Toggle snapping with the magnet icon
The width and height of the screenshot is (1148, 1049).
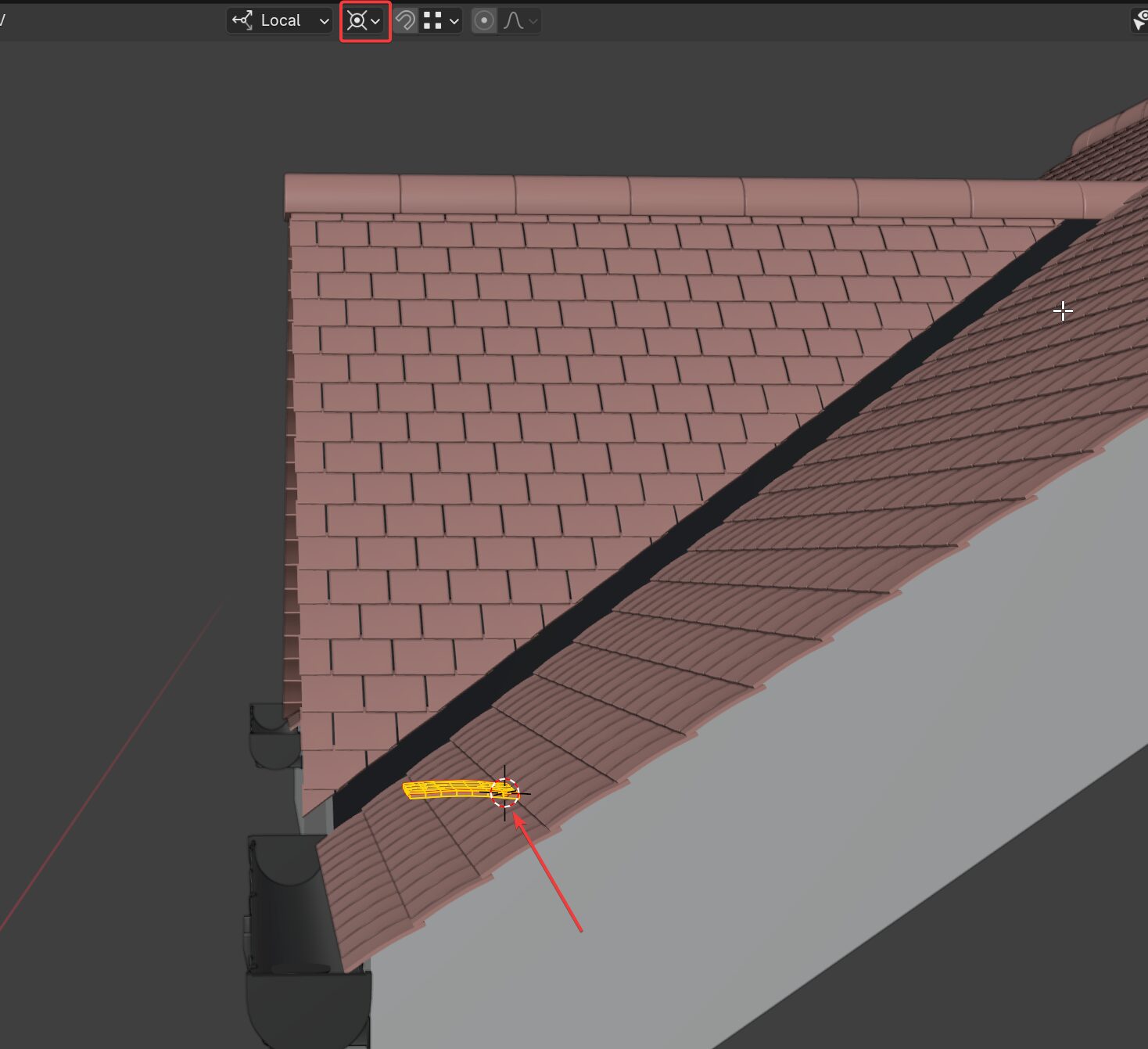(x=407, y=21)
